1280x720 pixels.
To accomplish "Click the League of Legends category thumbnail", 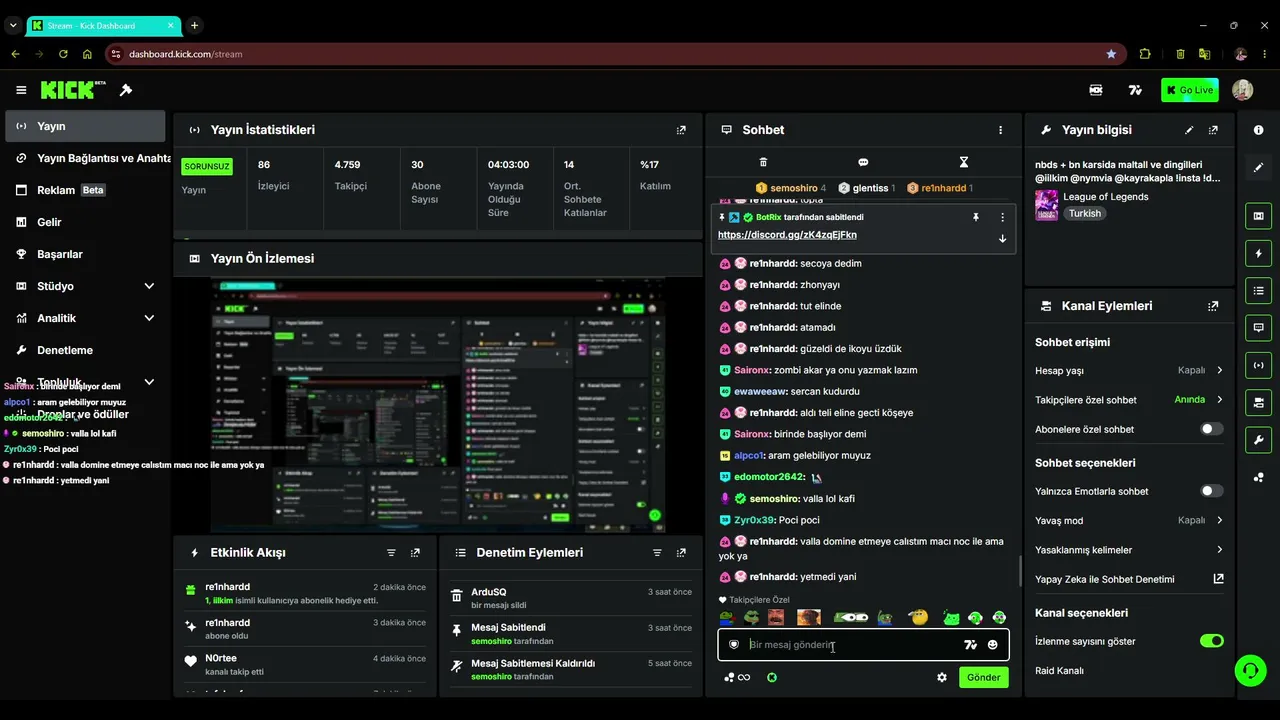I will coord(1046,205).
